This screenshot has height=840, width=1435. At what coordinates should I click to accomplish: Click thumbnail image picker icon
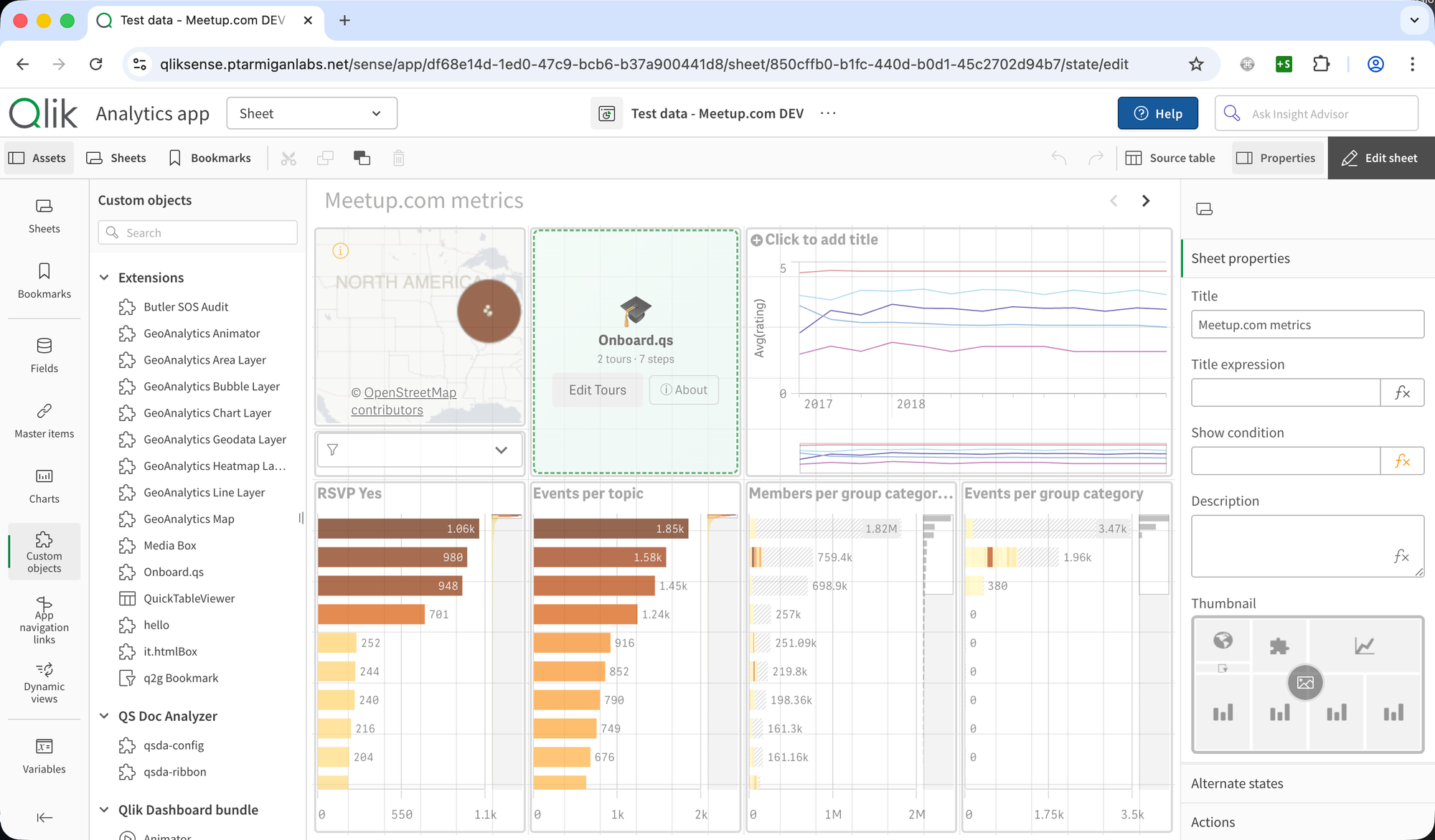tap(1304, 683)
